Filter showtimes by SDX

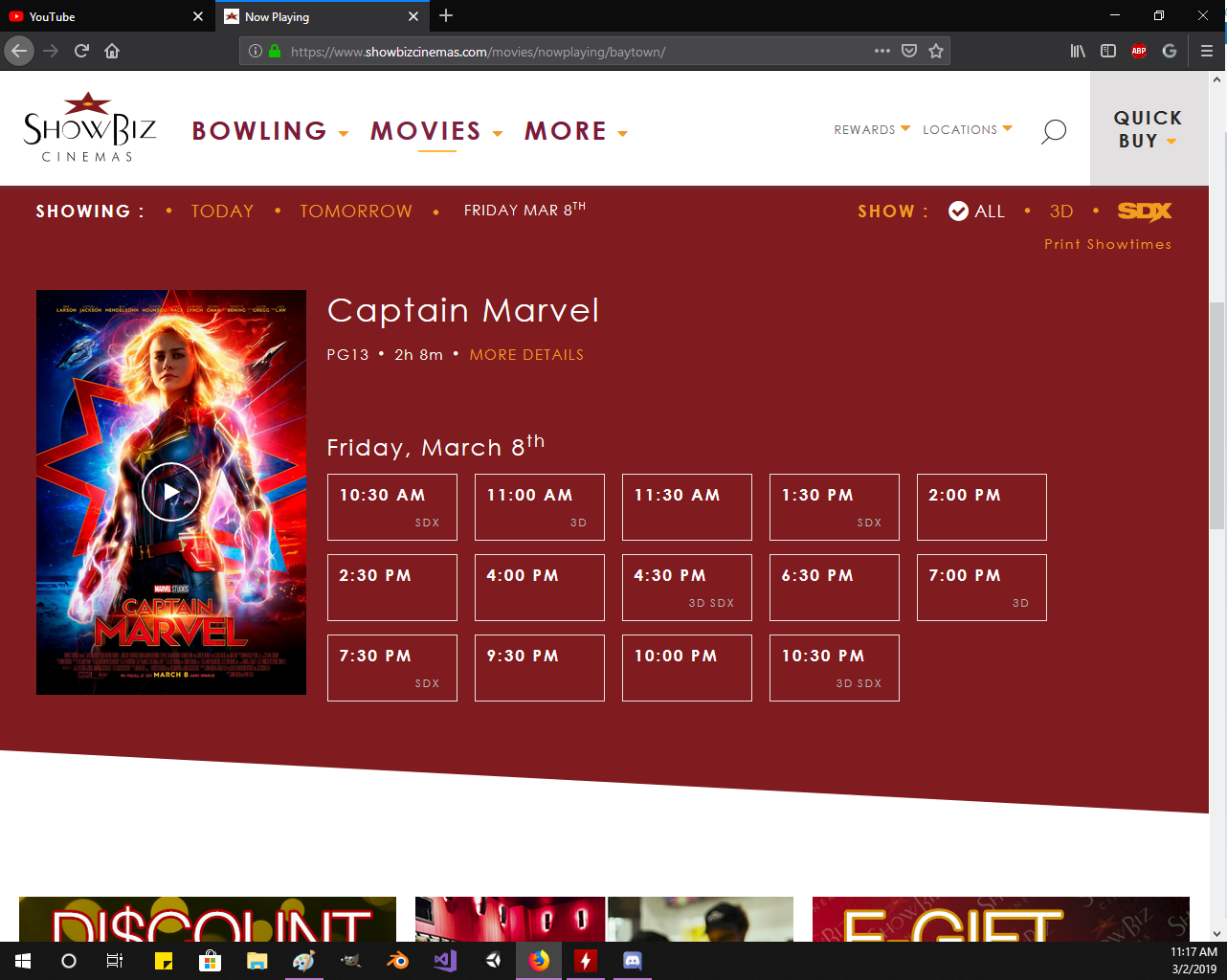click(x=1145, y=212)
